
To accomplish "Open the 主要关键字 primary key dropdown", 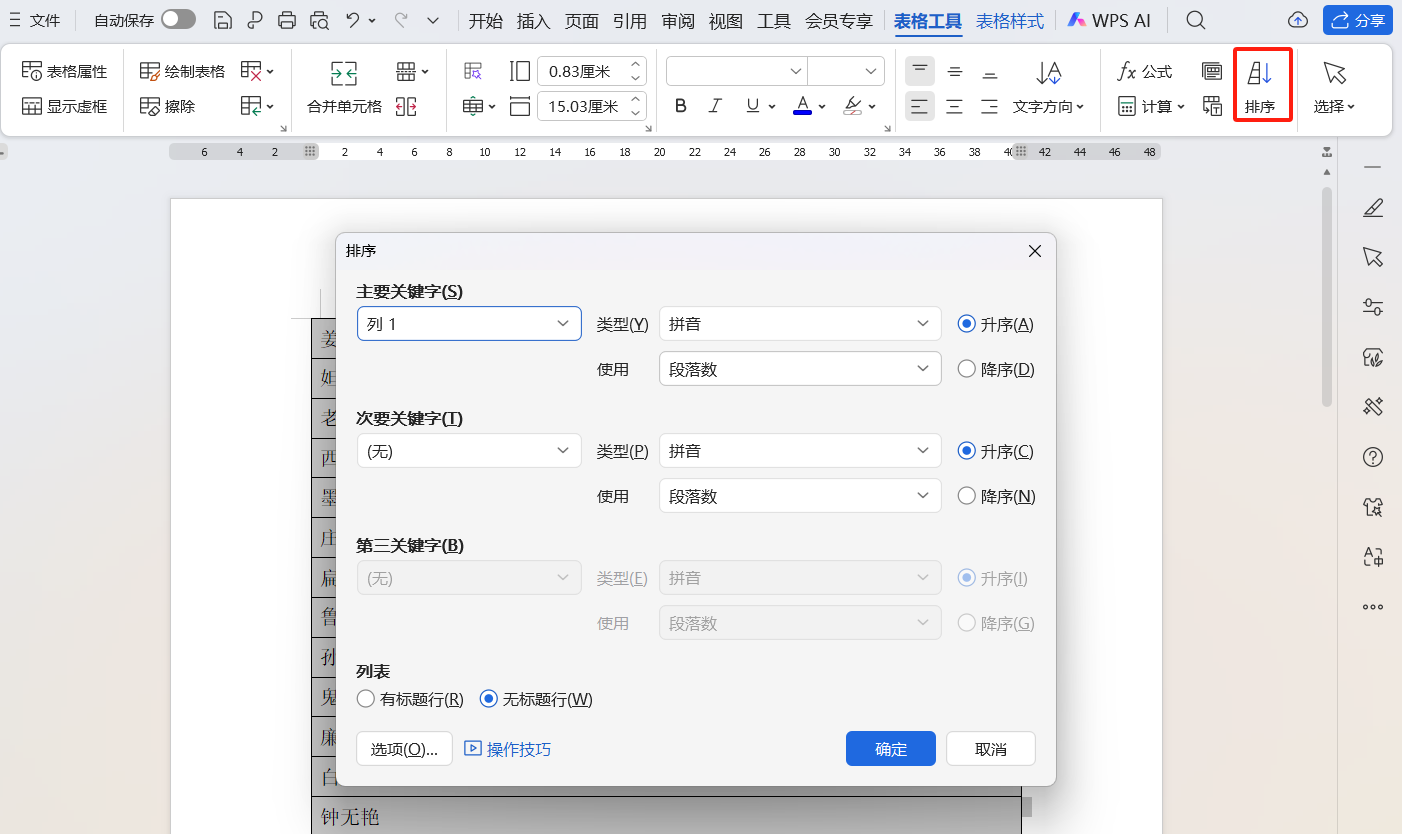I will click(469, 323).
